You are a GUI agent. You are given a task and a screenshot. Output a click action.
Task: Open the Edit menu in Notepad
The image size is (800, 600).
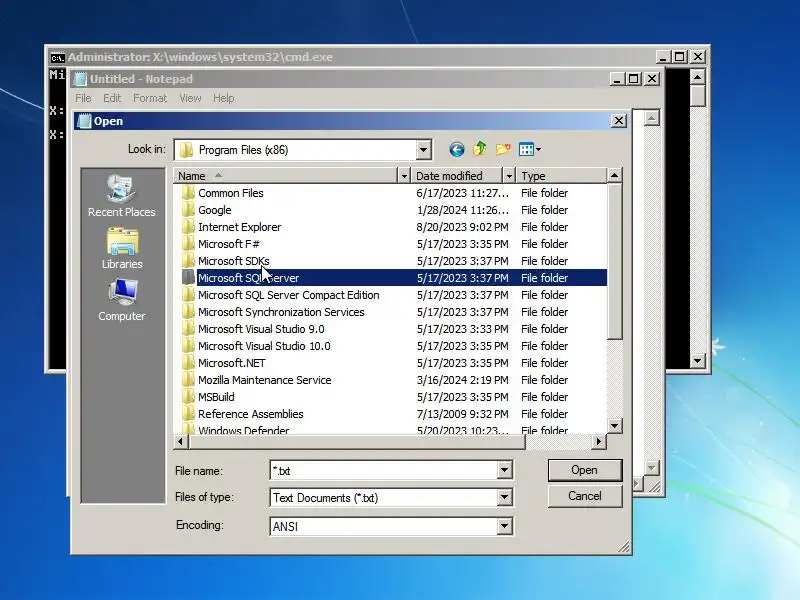112,98
